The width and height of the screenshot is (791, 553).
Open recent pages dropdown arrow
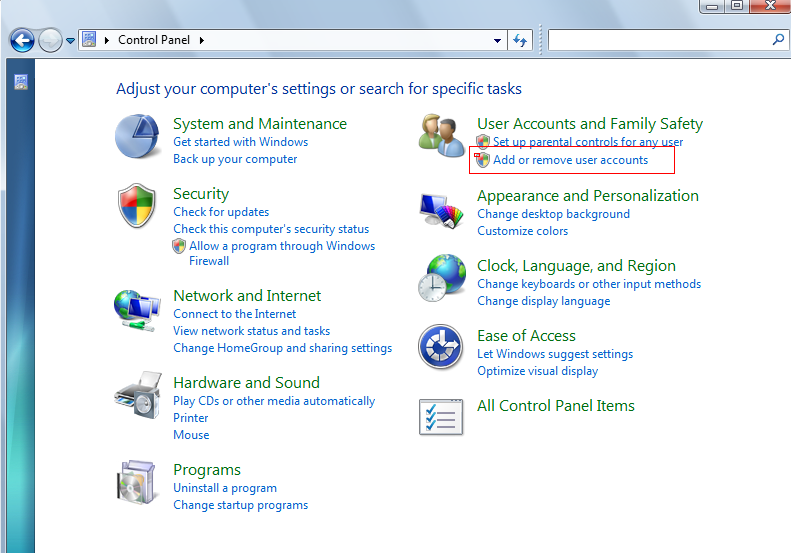[71, 40]
